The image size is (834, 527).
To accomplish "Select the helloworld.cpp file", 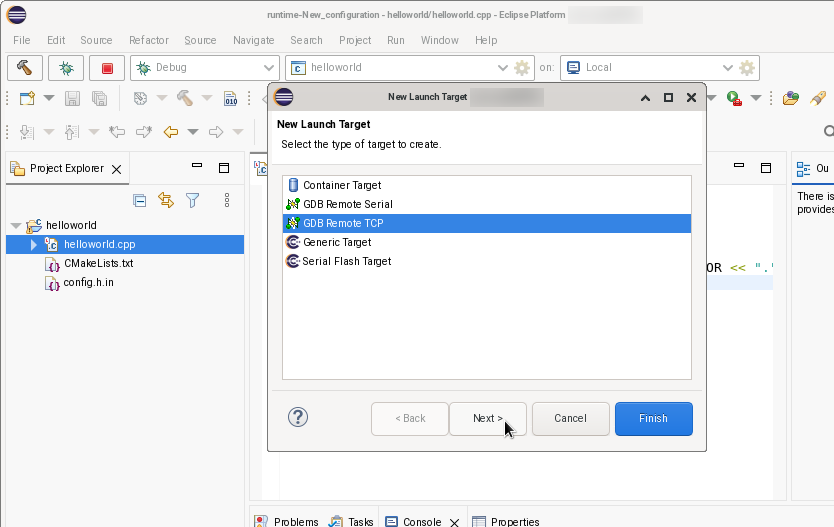I will click(x=99, y=245).
